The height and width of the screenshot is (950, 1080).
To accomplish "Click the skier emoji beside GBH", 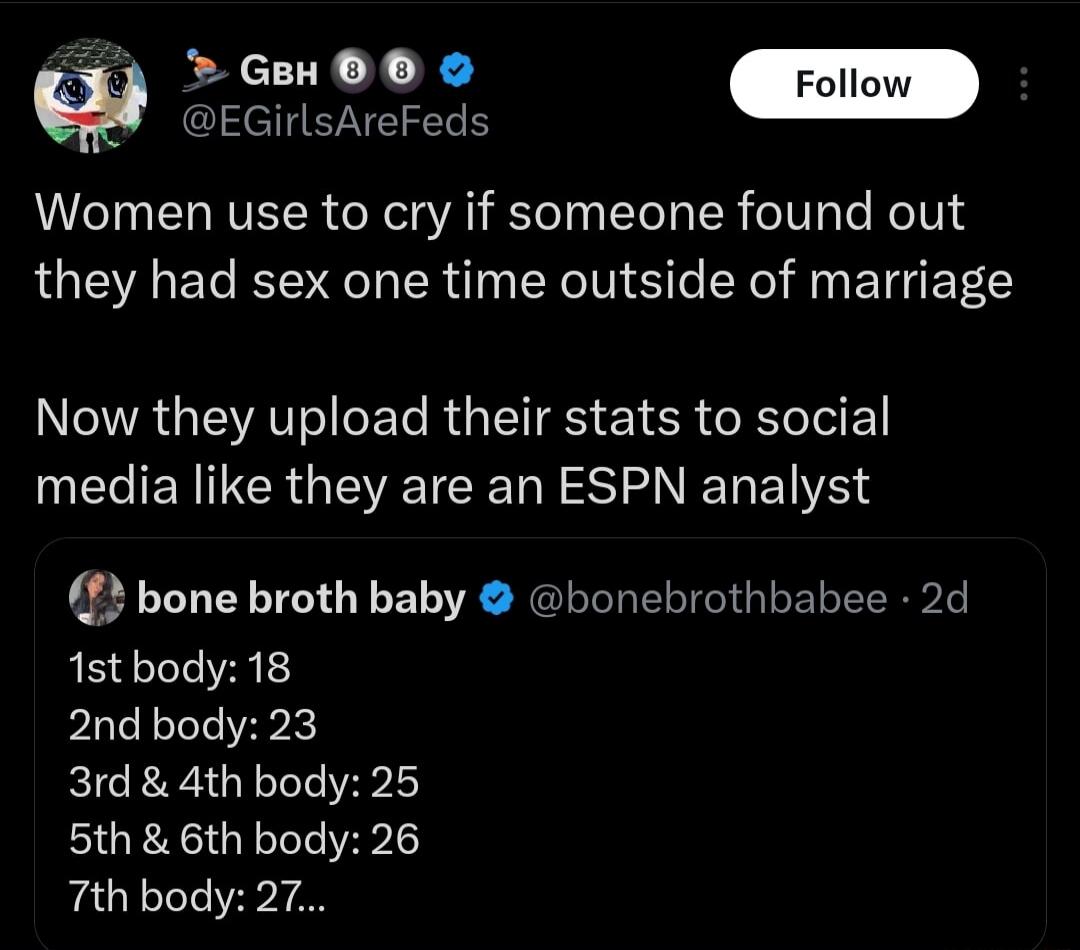I will (207, 72).
